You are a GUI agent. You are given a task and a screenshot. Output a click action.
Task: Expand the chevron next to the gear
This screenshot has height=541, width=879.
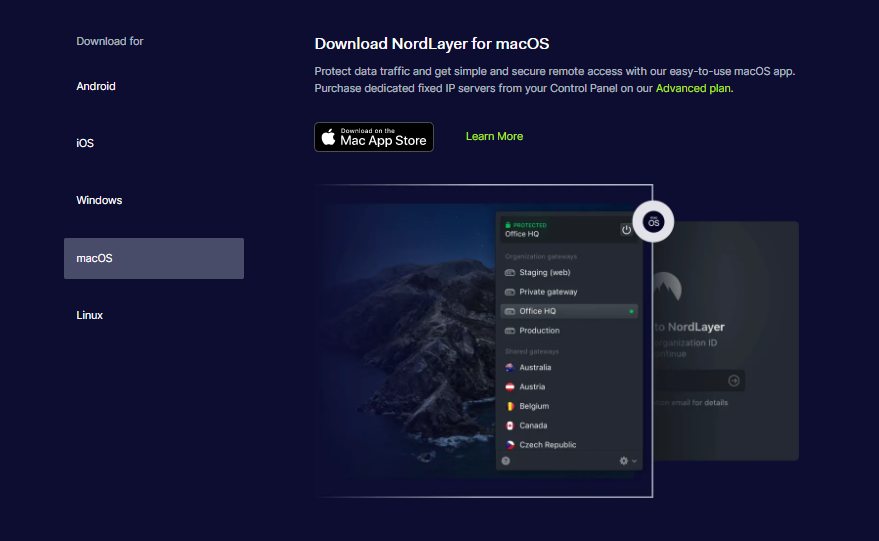tap(634, 461)
